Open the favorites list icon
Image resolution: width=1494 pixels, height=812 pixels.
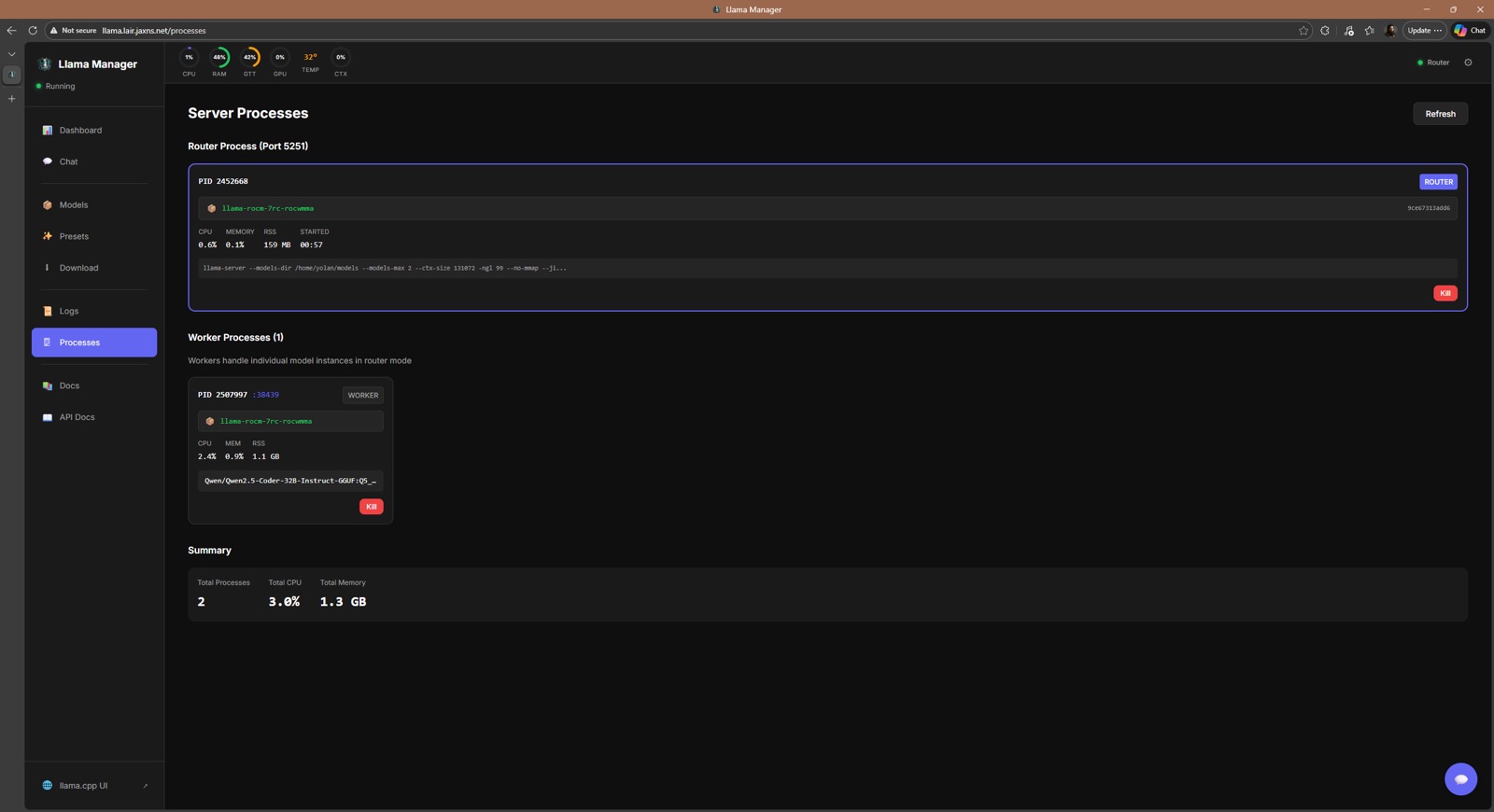coord(1370,30)
